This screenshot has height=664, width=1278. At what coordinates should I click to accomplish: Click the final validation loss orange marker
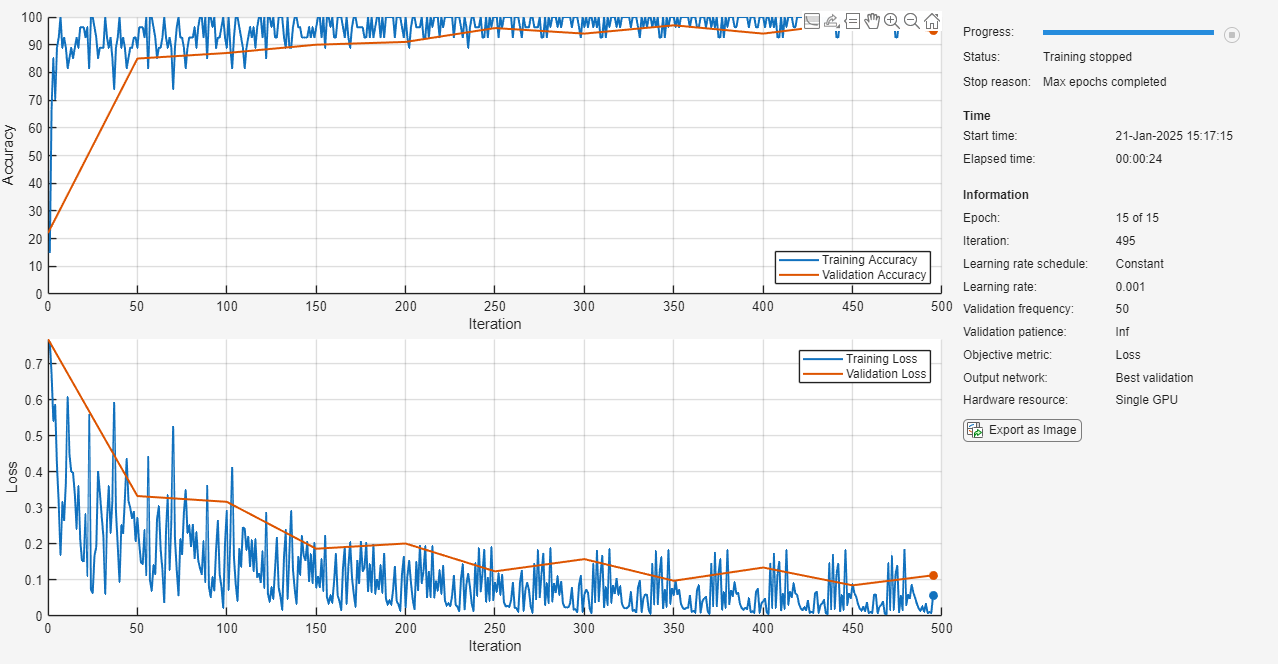[x=933, y=576]
